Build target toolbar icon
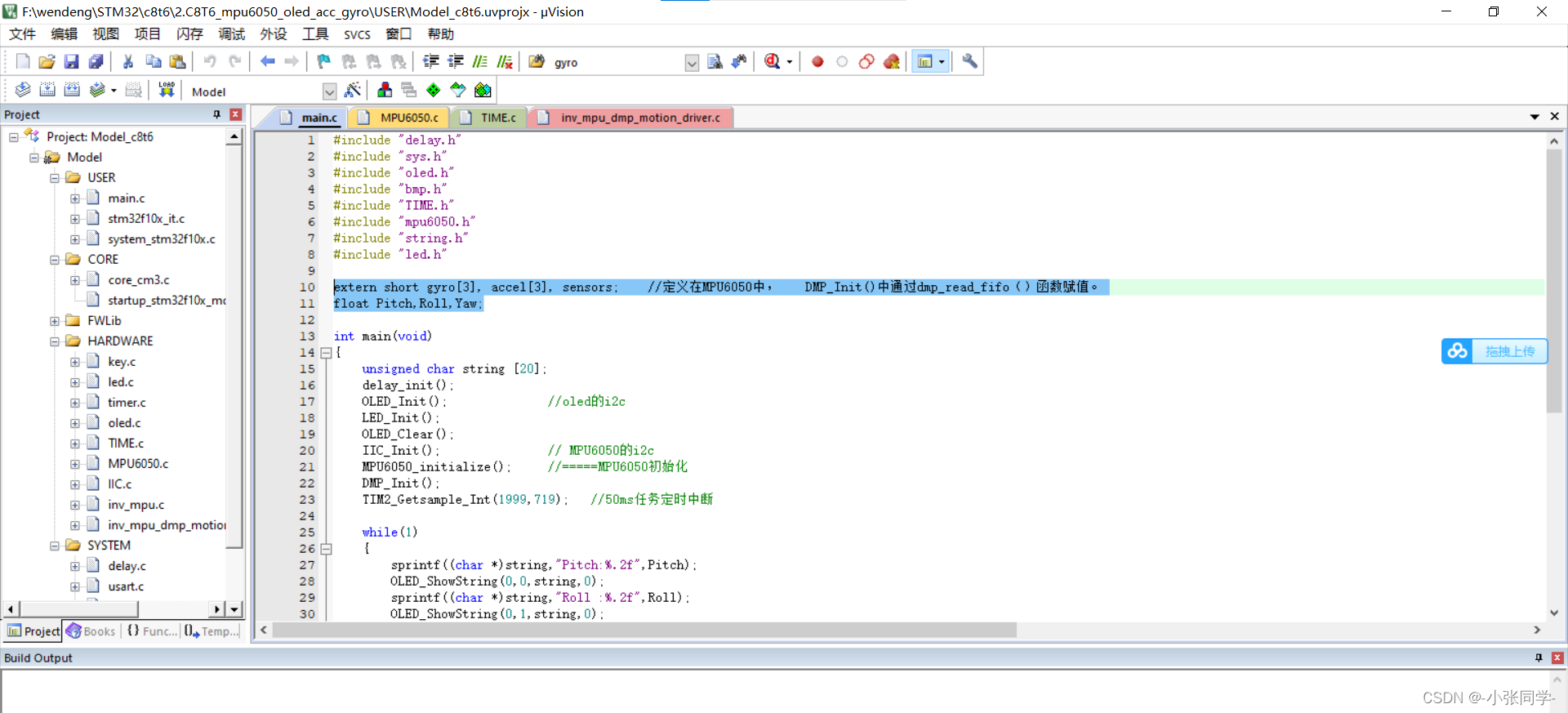 (47, 90)
